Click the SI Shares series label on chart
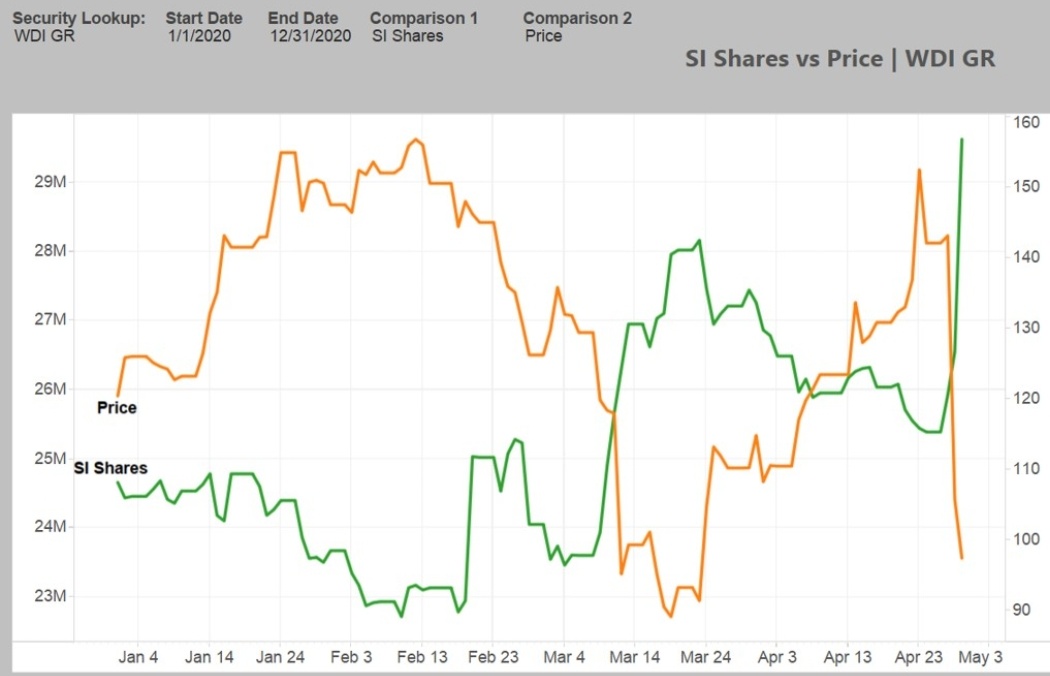 click(110, 468)
